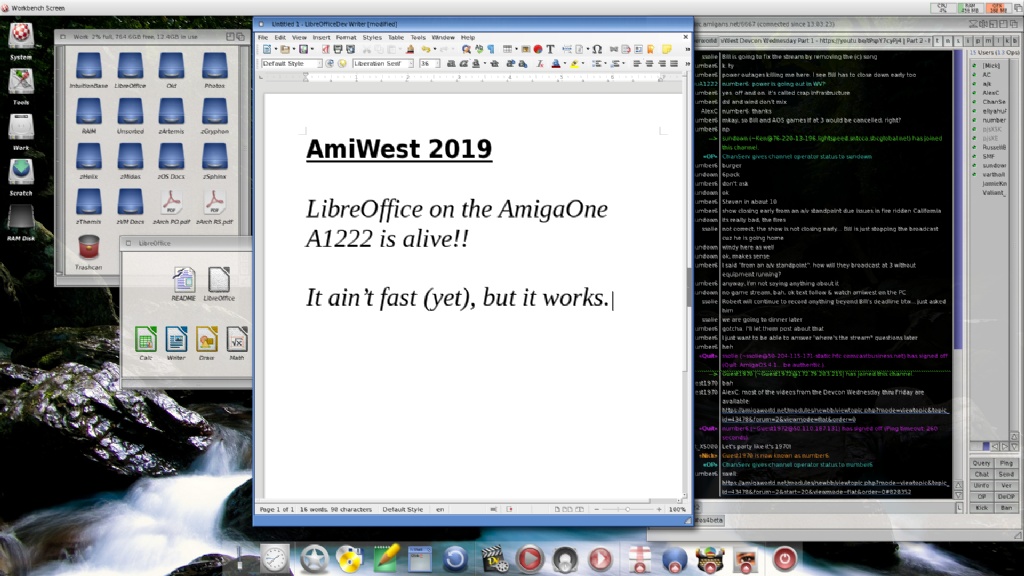Open the highlighting color dropdown arrow
Viewport: 1024px width, 576px height.
583,63
